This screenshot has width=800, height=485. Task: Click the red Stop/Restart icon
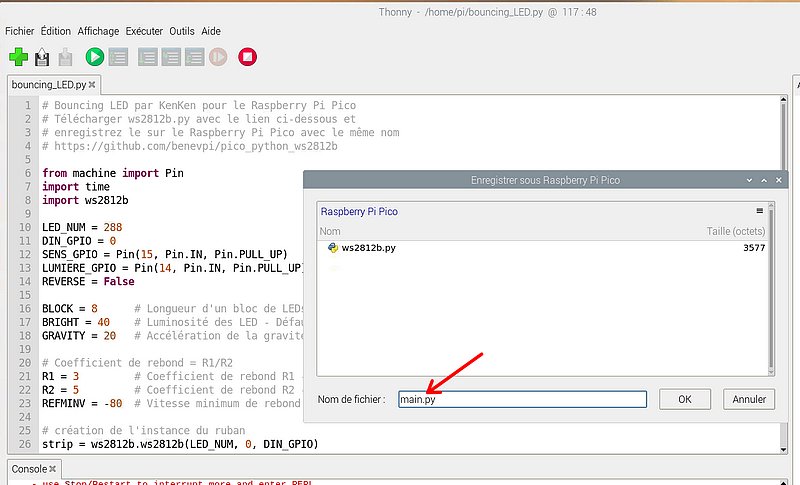pos(247,57)
